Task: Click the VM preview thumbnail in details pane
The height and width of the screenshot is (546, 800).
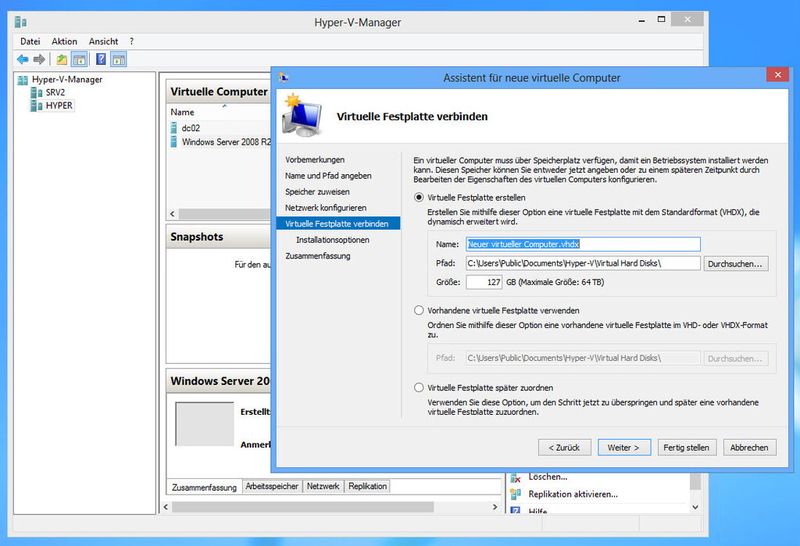Action: pyautogui.click(x=204, y=424)
